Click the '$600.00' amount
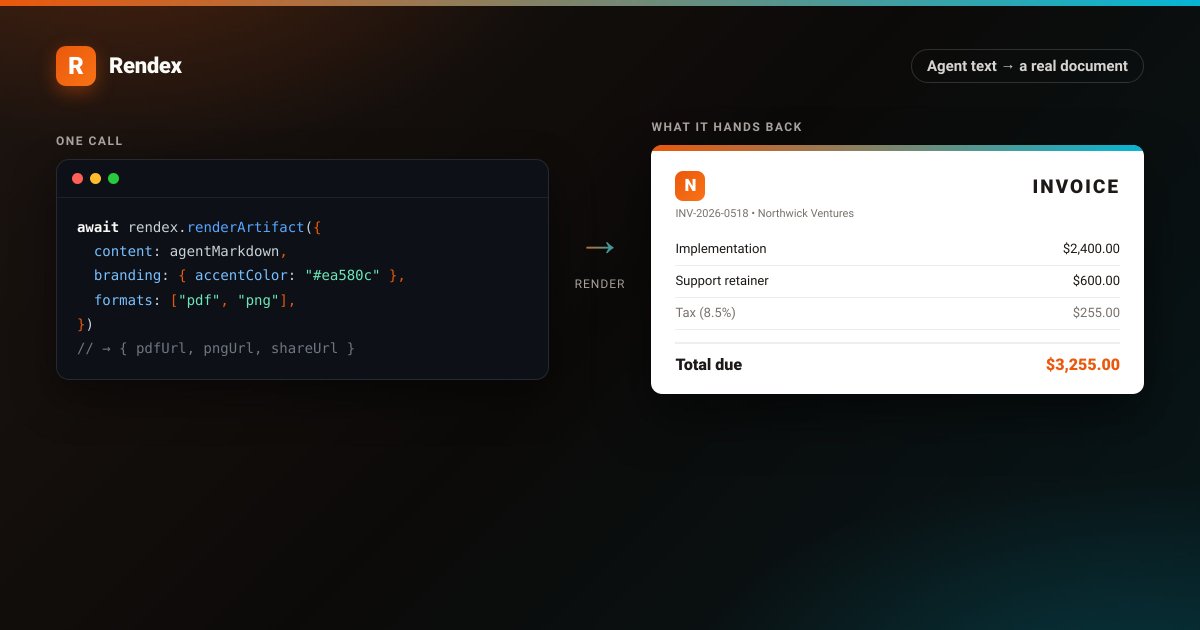 point(1096,281)
